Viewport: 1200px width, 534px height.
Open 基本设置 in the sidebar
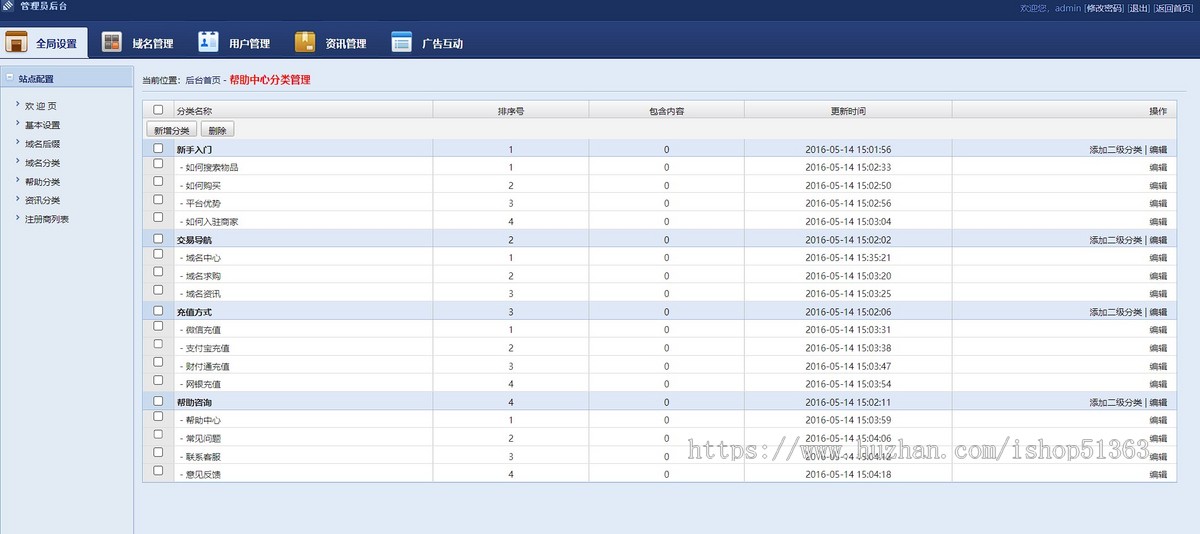(42, 125)
